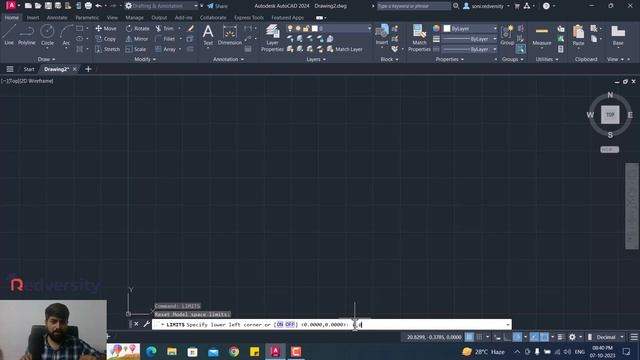Select the Polyline tool
Image resolution: width=640 pixels, height=360 pixels.
27,34
